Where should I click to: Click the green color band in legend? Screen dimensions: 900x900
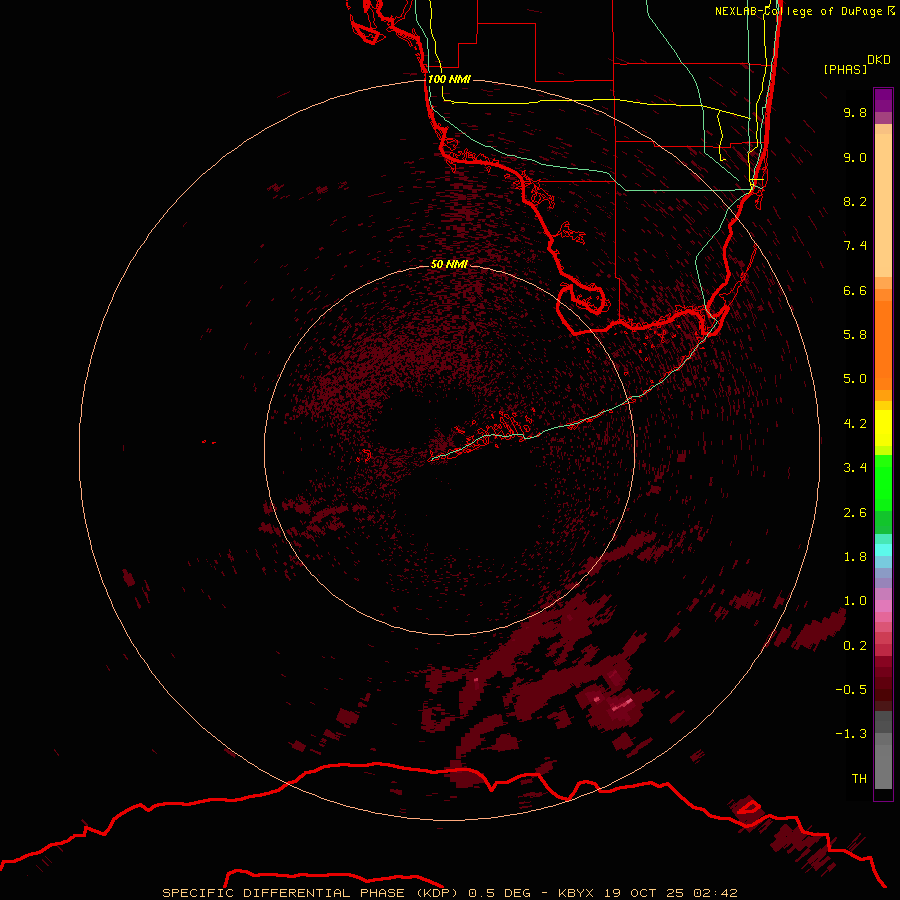click(883, 483)
